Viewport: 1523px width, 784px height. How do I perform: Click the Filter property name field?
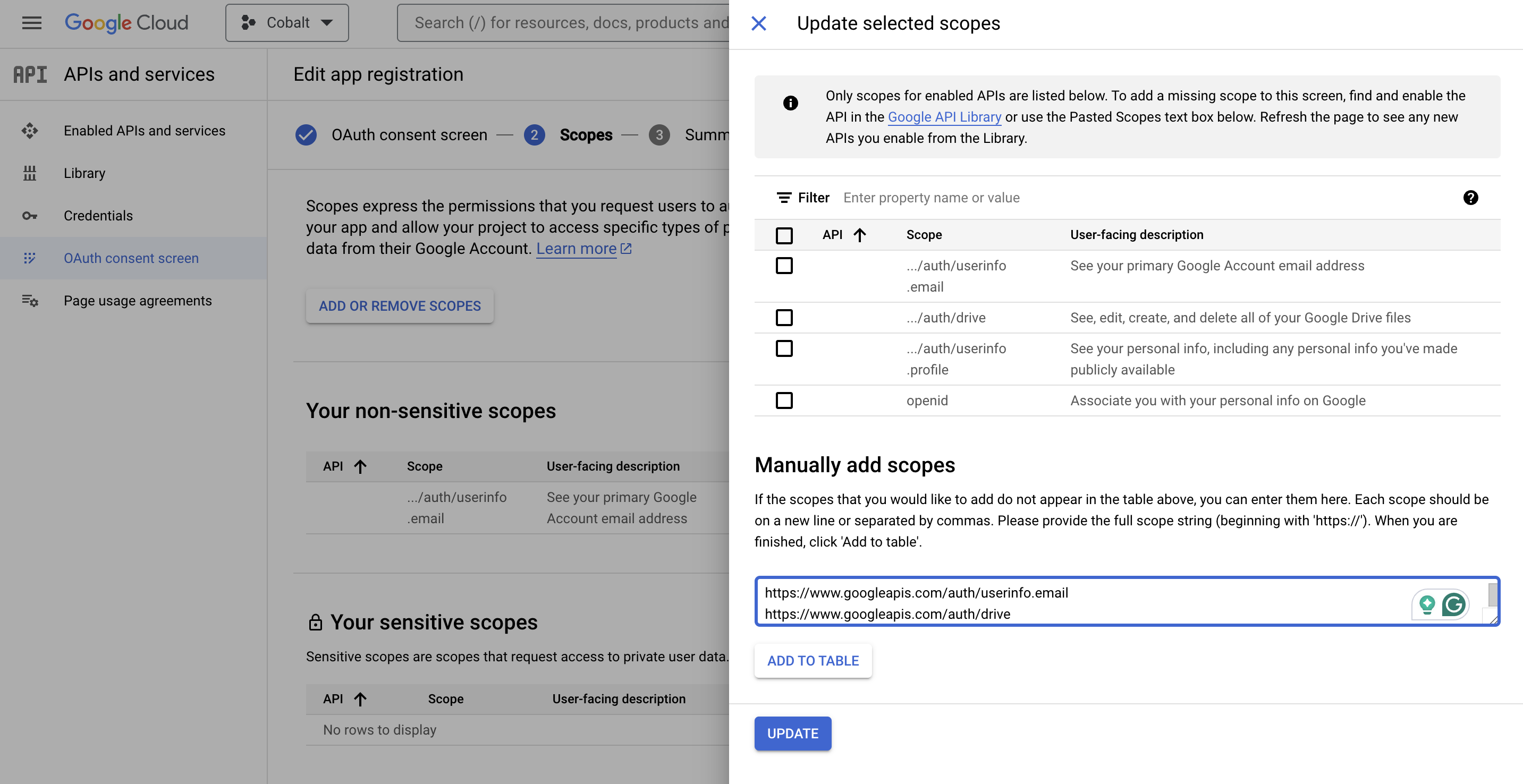tap(933, 198)
